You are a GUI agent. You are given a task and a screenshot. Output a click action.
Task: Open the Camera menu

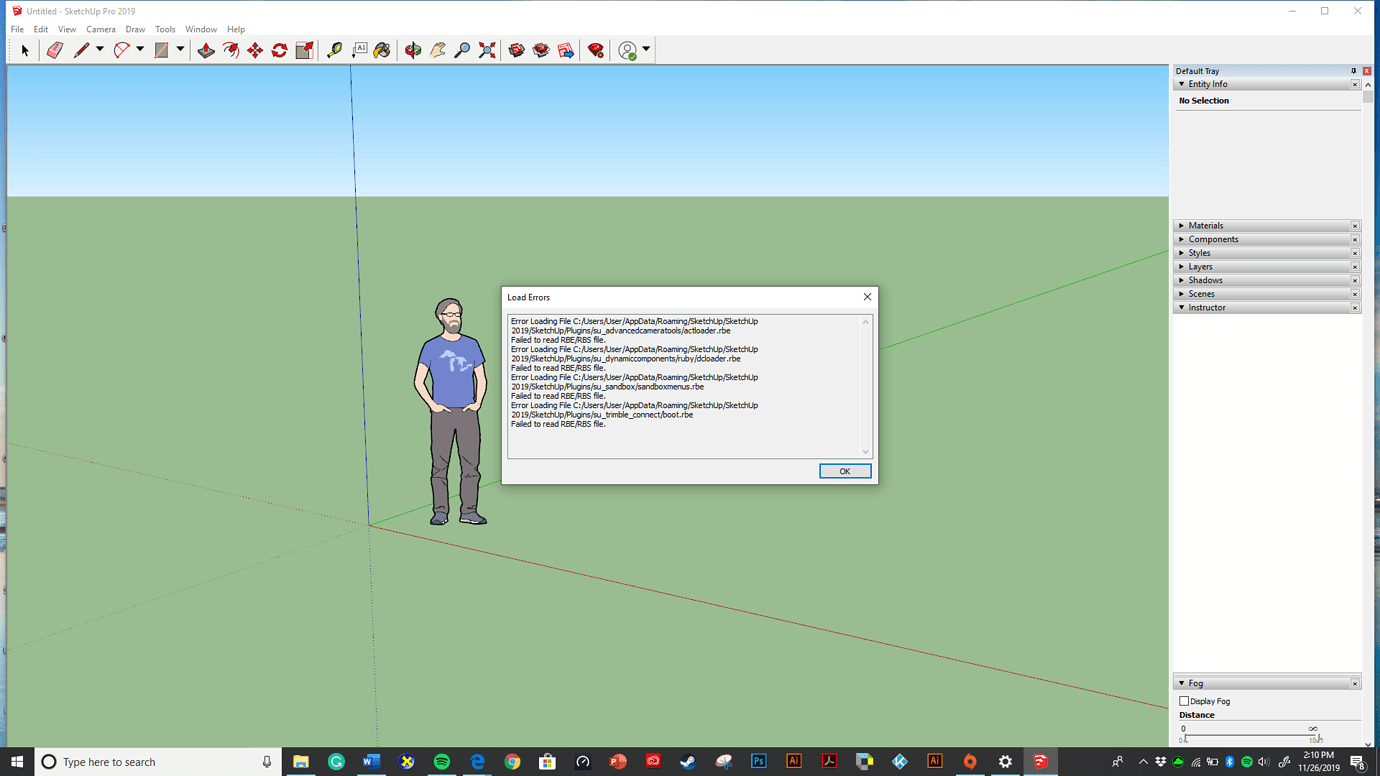click(x=100, y=29)
